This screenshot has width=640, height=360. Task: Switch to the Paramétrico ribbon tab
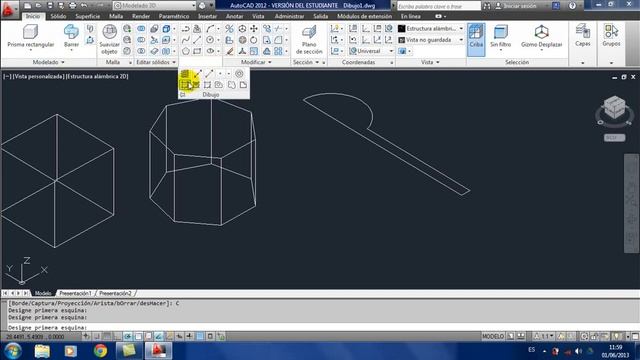point(174,16)
